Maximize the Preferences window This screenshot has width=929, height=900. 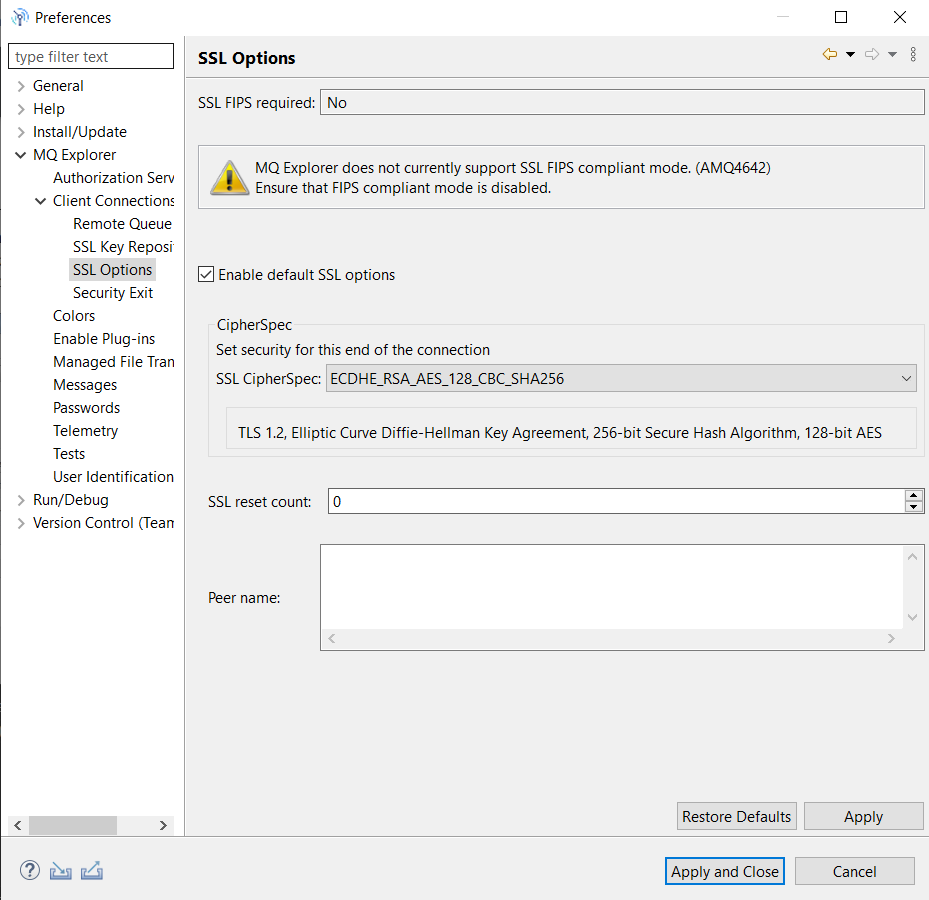[841, 17]
